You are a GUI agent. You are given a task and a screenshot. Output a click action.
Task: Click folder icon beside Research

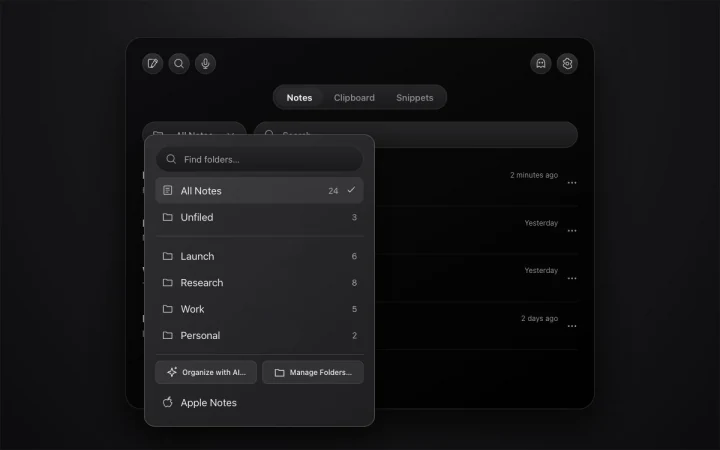point(168,282)
